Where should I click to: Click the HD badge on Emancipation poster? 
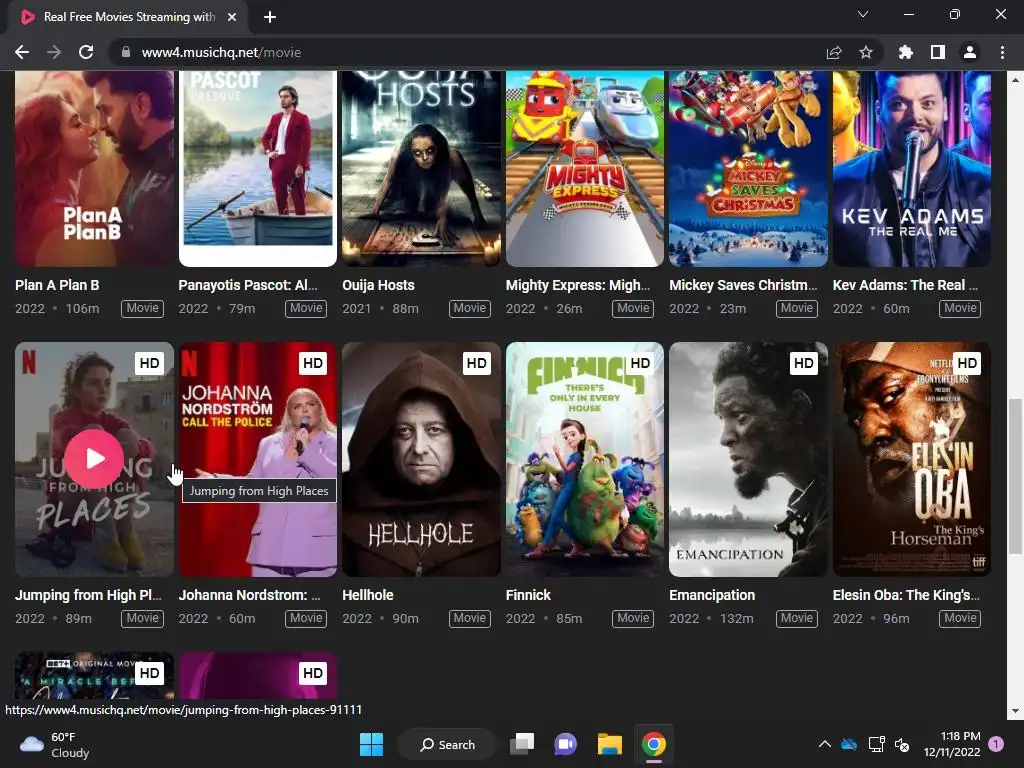(803, 363)
